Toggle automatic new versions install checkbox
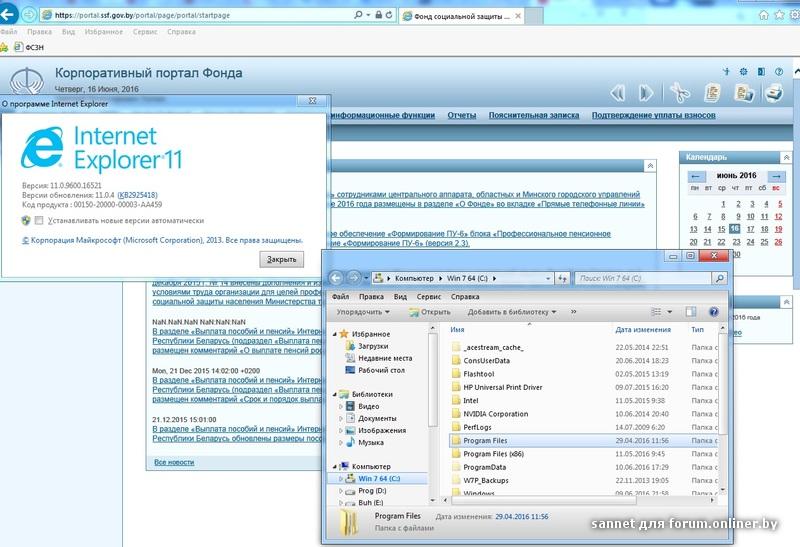This screenshot has width=800, height=547. 39,220
